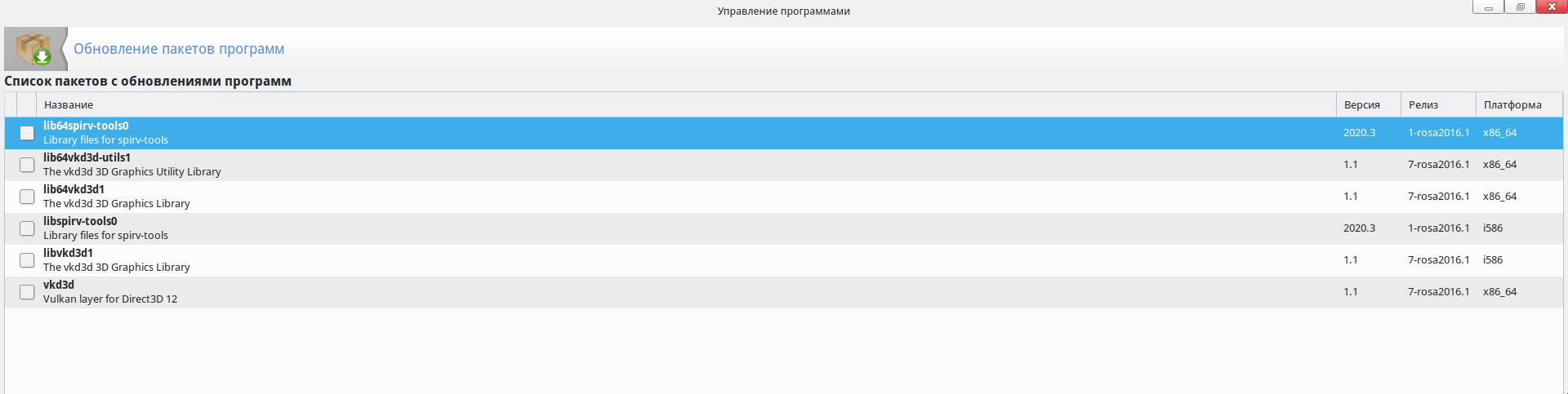This screenshot has width=1568, height=394.
Task: Select the libspirv-tools0 package name
Action: pyautogui.click(x=80, y=221)
